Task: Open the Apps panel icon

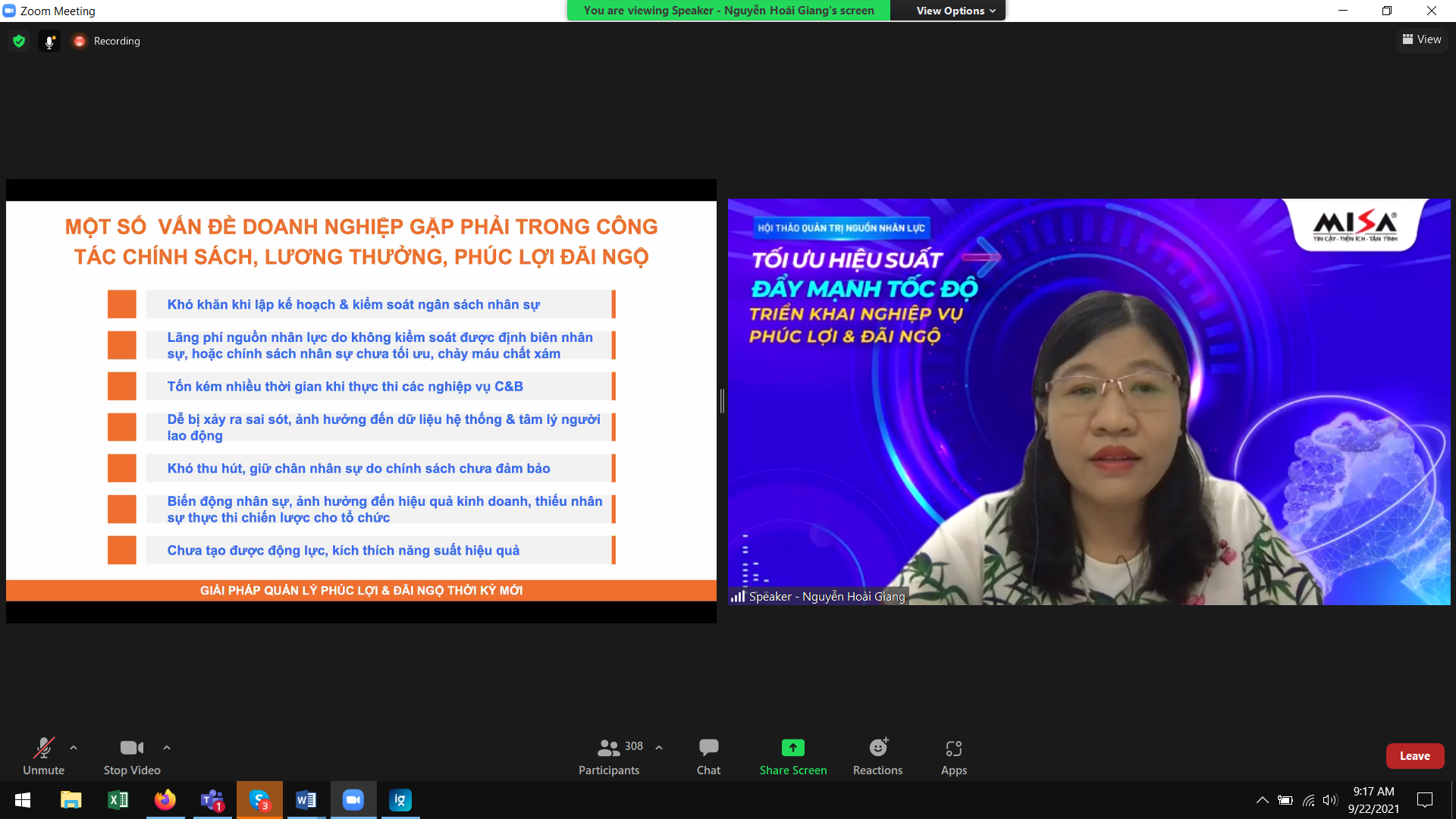Action: click(x=953, y=748)
